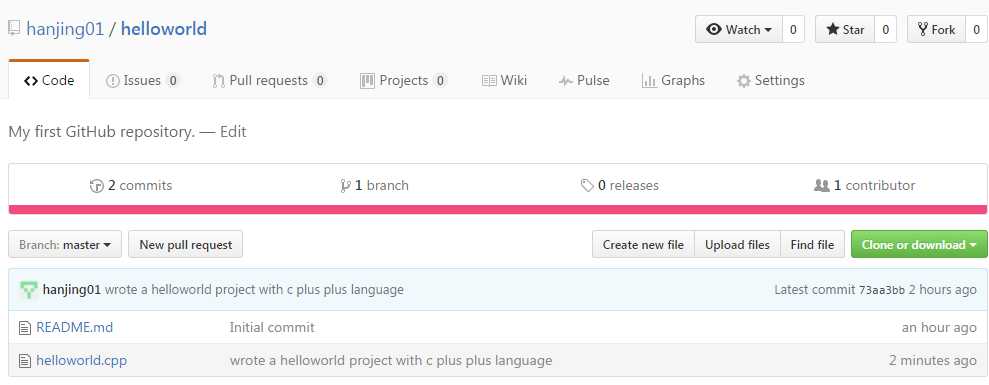Click the stargazers count next to Star
Image resolution: width=989 pixels, height=385 pixels.
point(885,30)
